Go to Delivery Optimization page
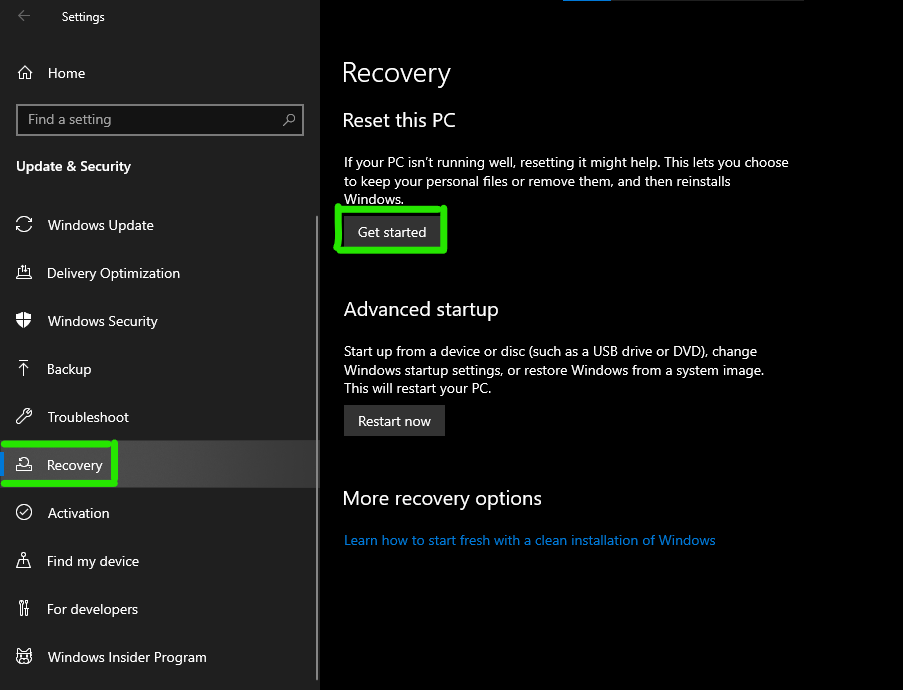Image resolution: width=903 pixels, height=690 pixels. (x=160, y=273)
